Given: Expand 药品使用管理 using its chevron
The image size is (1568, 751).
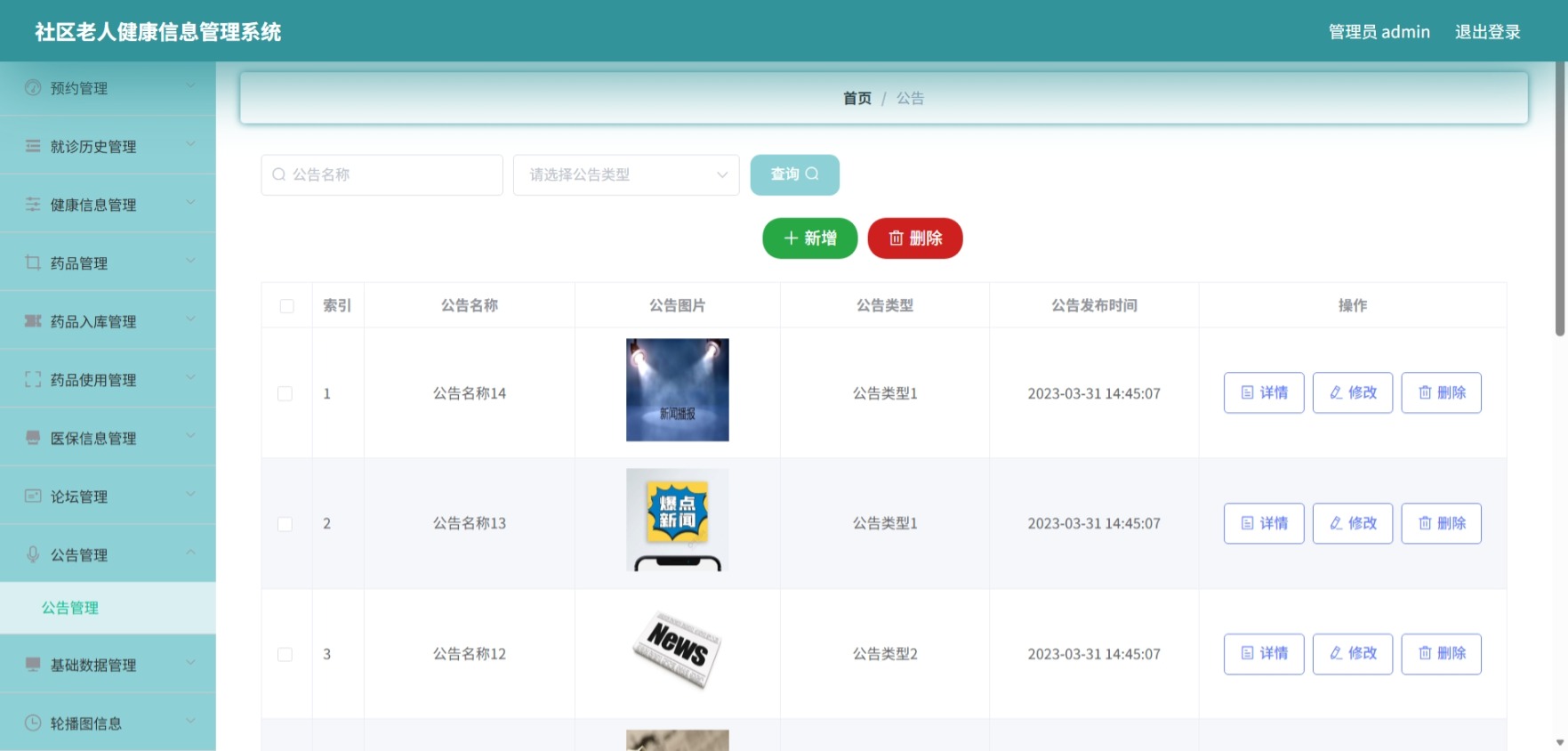Looking at the screenshot, I should click(x=190, y=377).
